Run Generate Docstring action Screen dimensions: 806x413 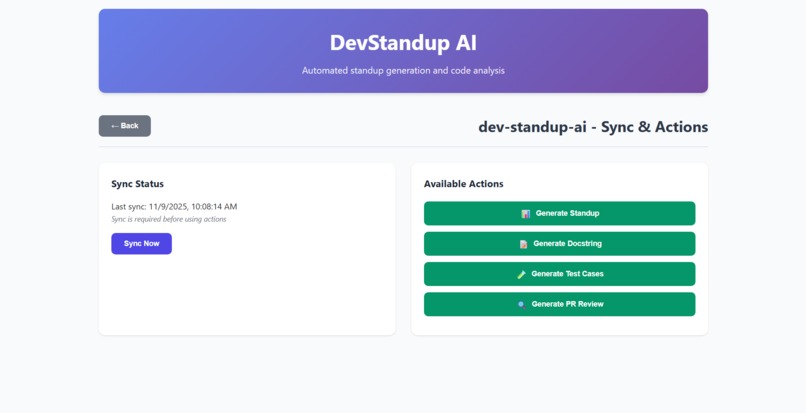(559, 244)
